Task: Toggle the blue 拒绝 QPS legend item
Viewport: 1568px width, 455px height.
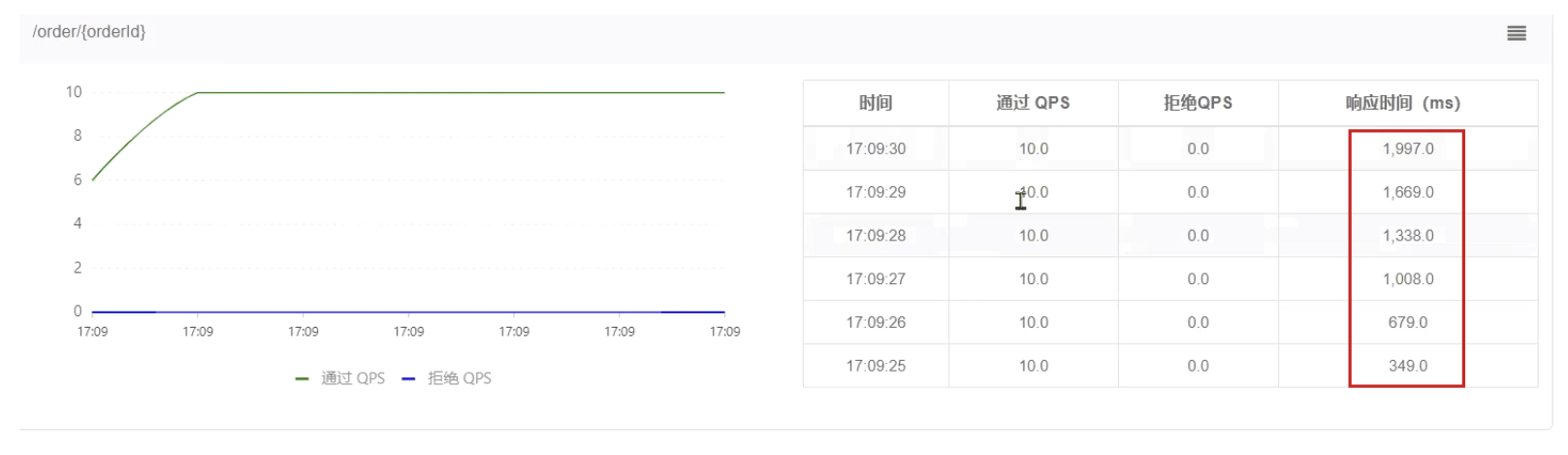Action: (x=448, y=378)
